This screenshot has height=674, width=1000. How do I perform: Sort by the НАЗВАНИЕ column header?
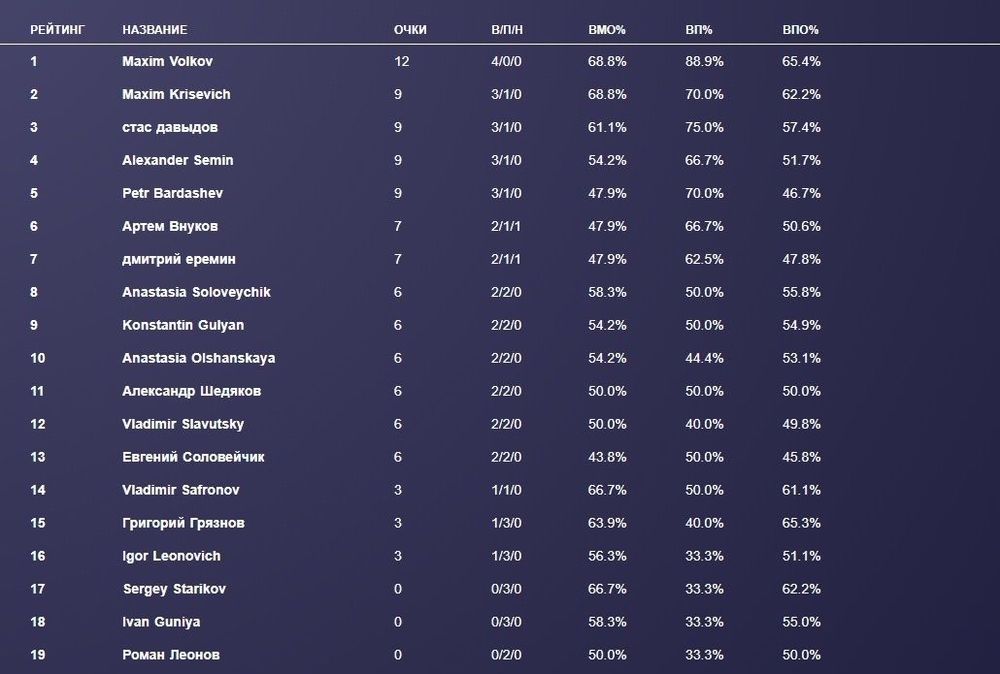[154, 30]
